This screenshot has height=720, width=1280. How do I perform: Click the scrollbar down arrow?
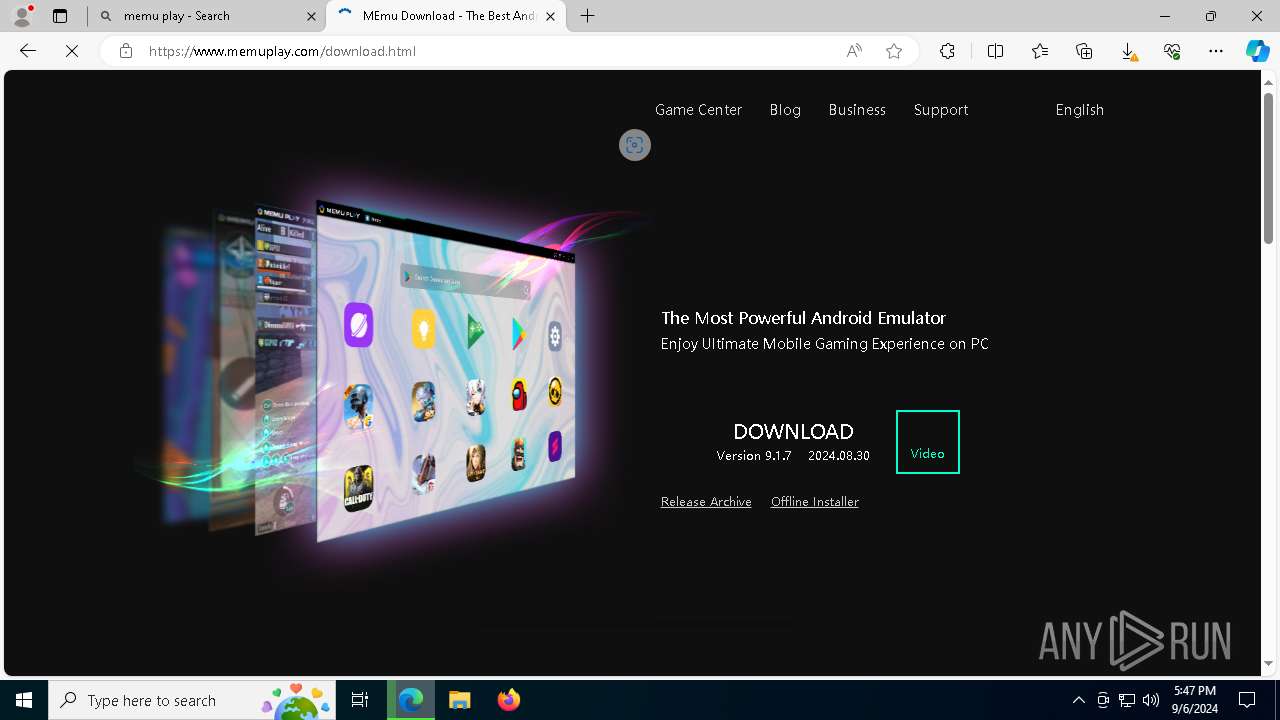point(1268,664)
